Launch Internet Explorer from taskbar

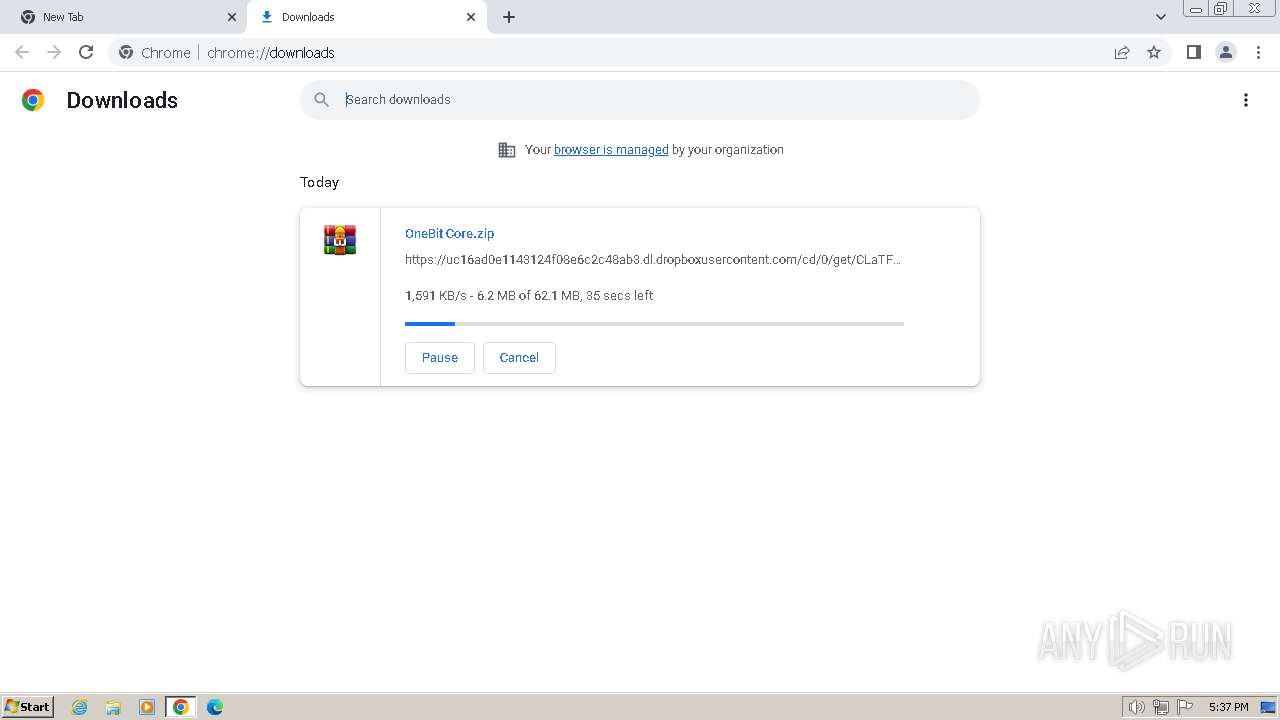tap(80, 707)
